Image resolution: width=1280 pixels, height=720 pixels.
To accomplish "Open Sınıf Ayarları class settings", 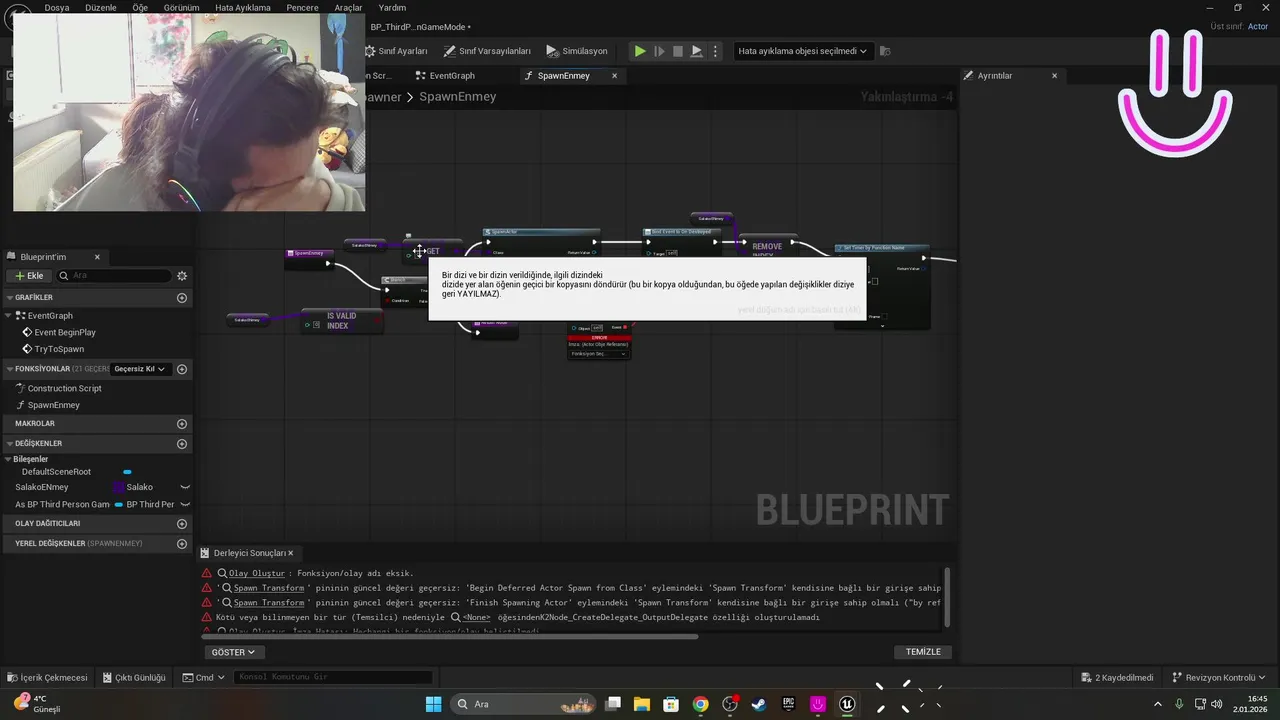I will (x=396, y=51).
